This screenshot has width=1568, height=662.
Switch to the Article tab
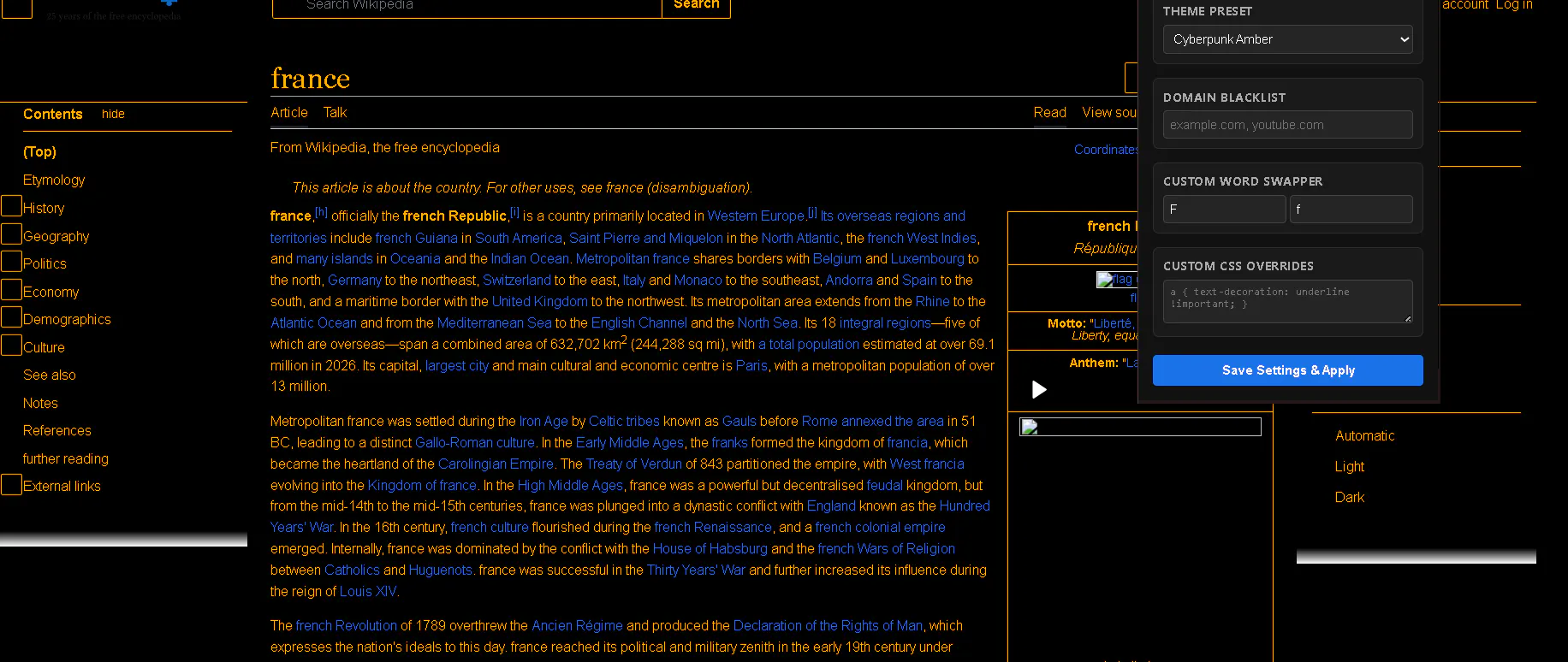[x=289, y=112]
